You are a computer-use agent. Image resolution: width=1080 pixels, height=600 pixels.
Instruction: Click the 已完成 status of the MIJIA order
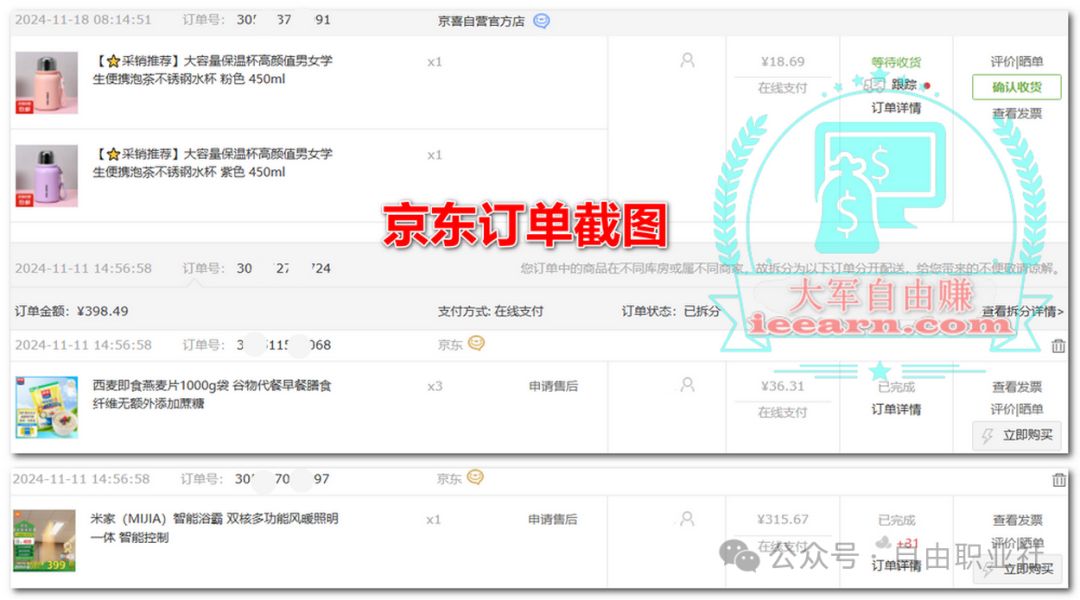[896, 519]
